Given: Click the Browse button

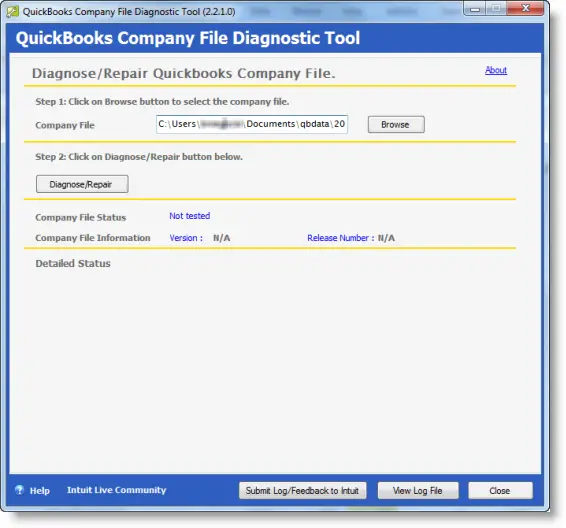Looking at the screenshot, I should (396, 125).
